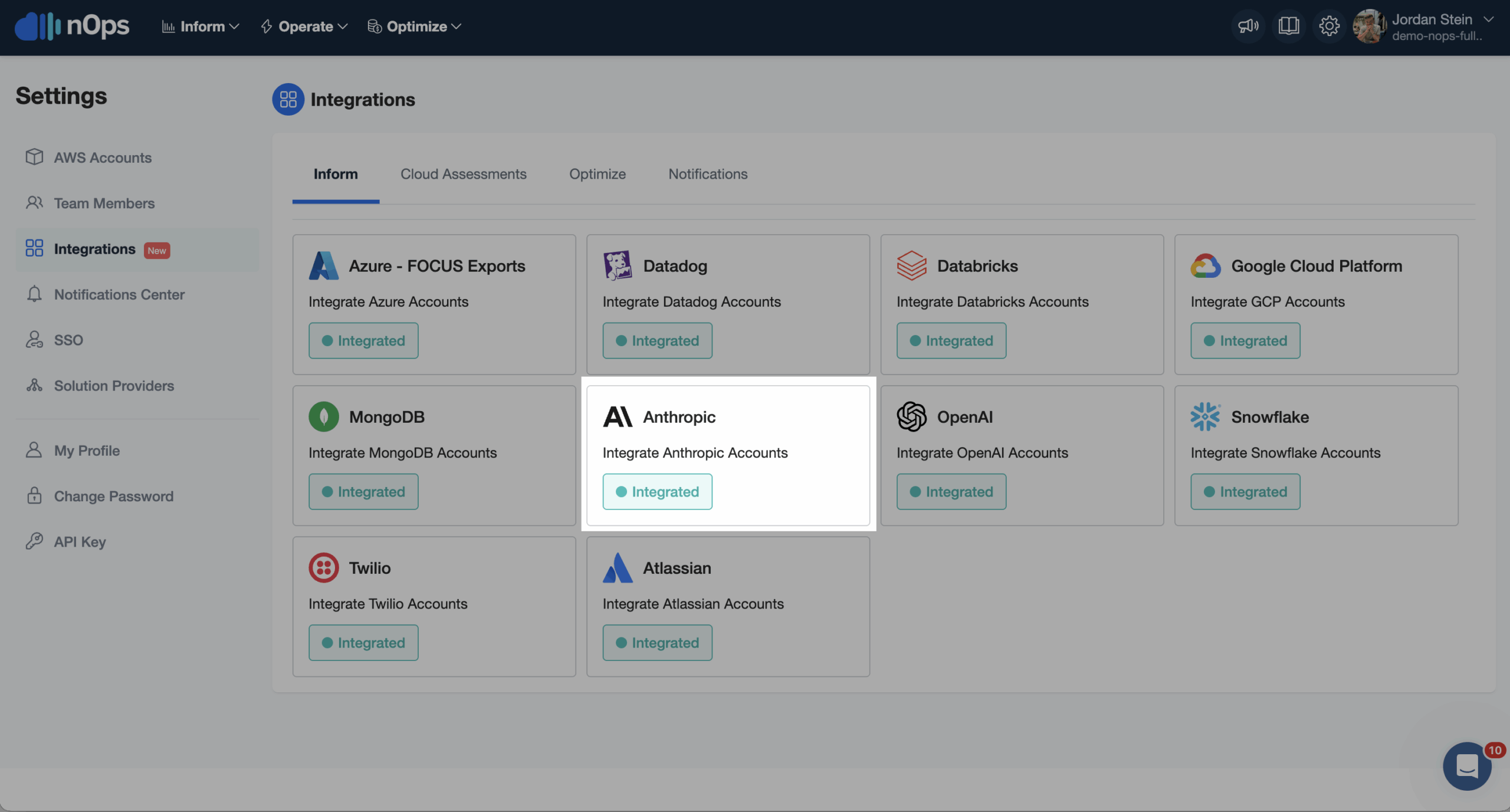Open Change Password page

pos(114,496)
